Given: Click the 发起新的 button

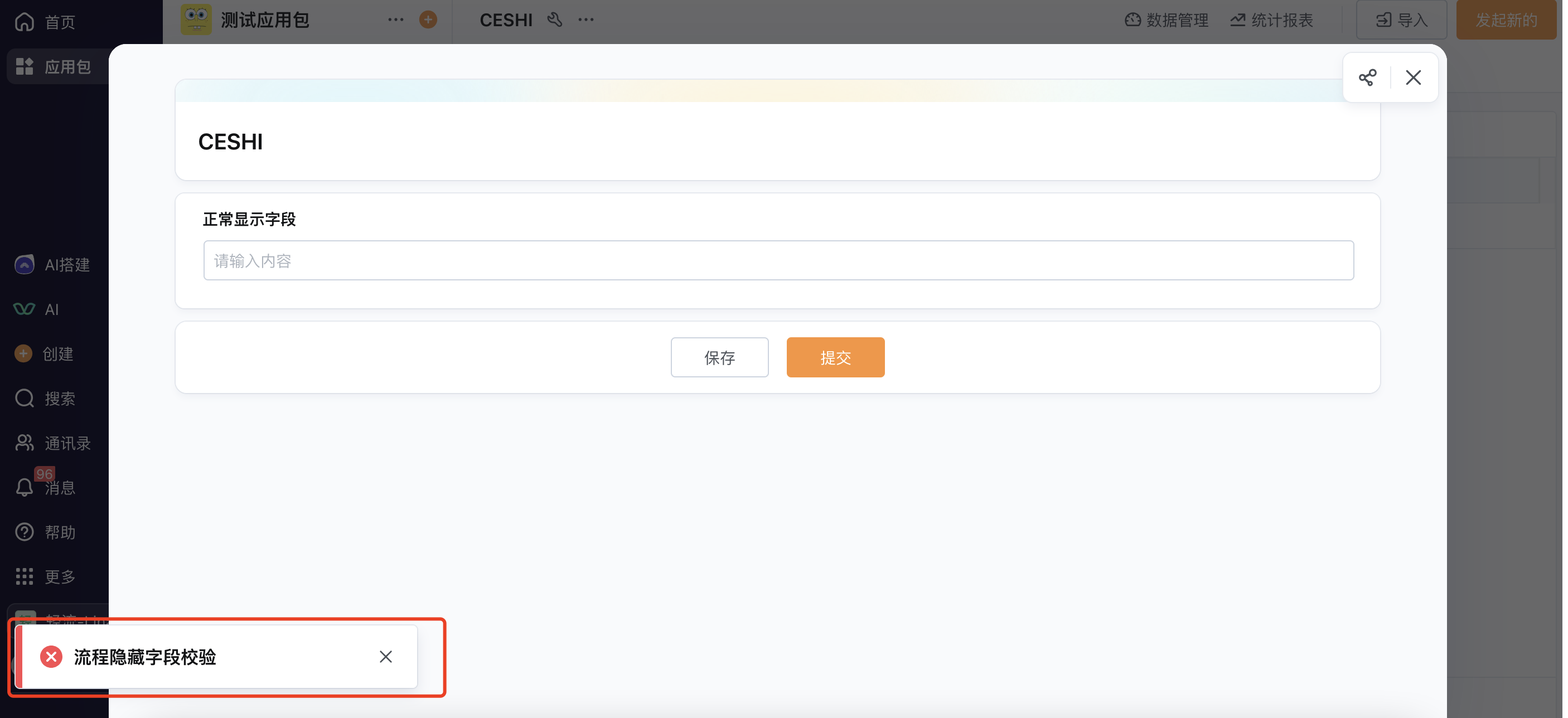Looking at the screenshot, I should (1506, 20).
